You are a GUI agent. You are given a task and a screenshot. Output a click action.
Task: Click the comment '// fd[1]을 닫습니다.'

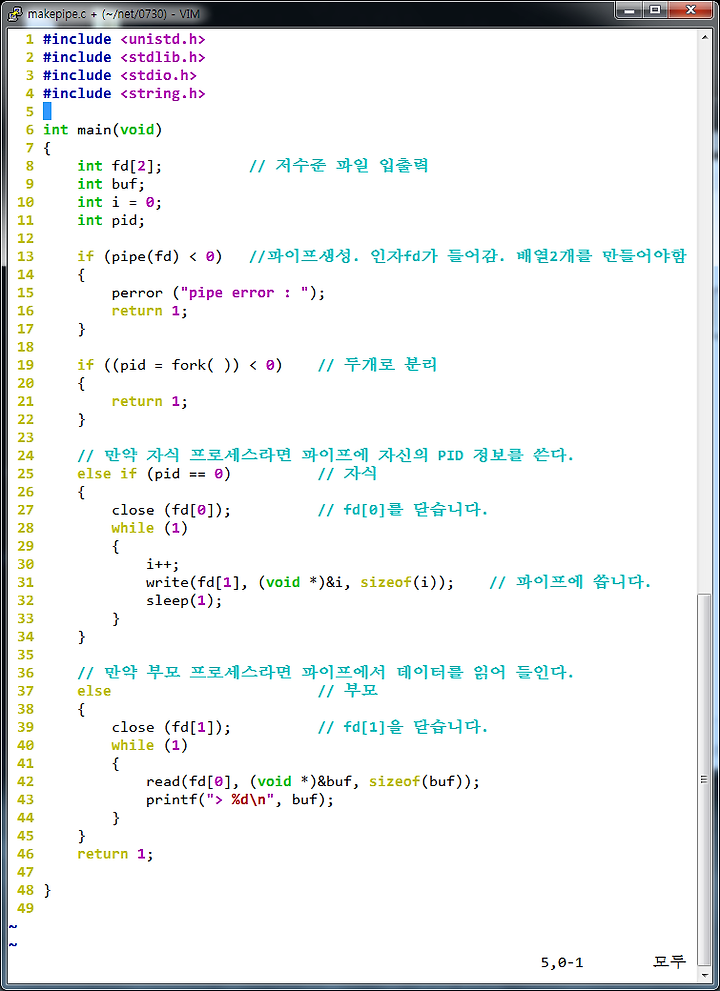pos(403,727)
